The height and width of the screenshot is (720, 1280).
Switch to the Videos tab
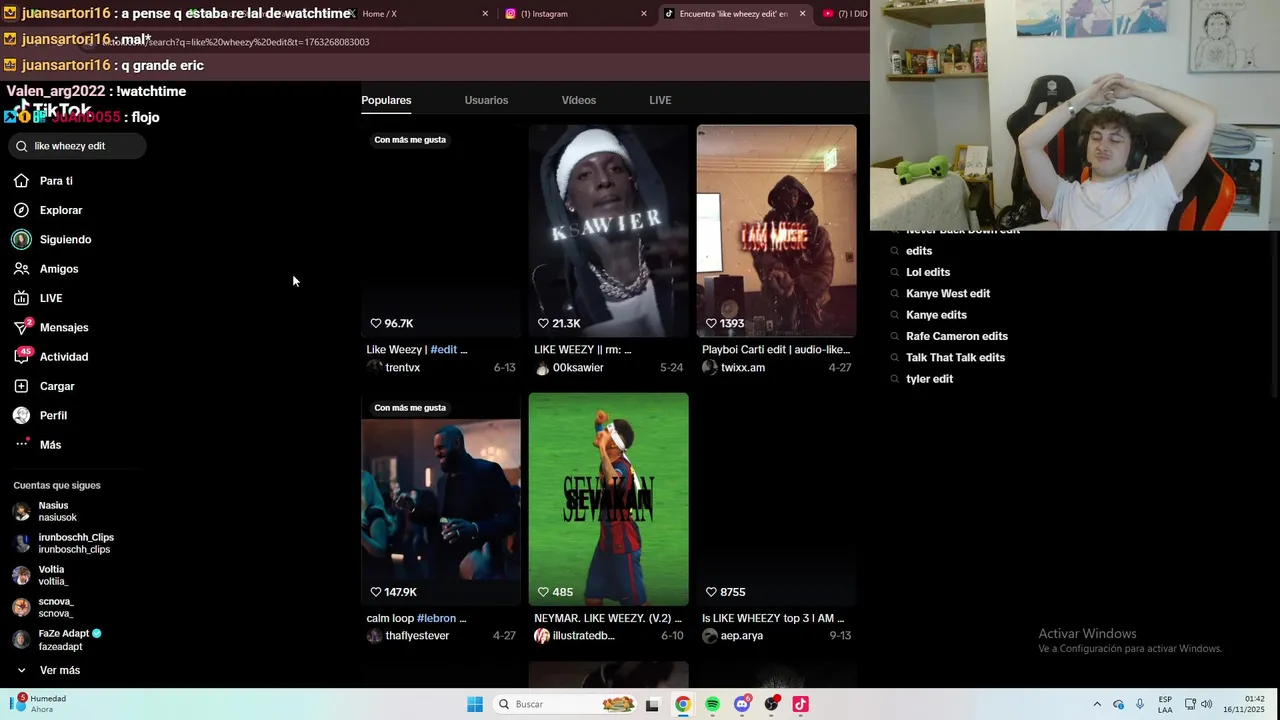tap(578, 100)
